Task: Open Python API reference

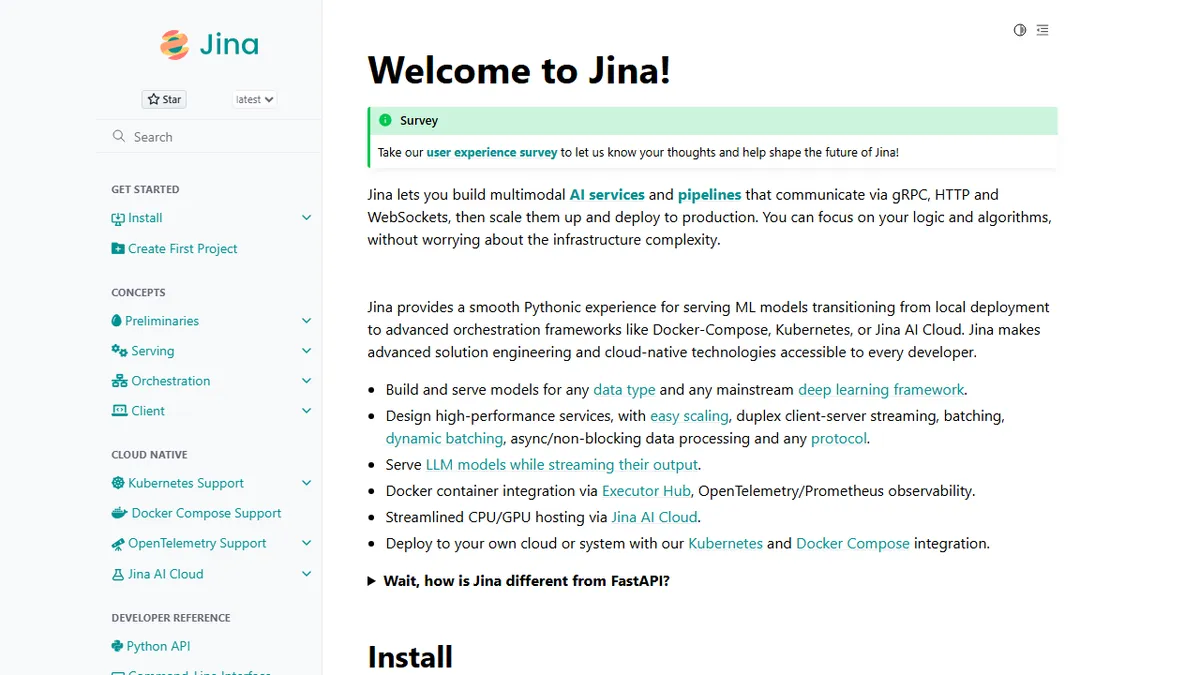Action: [158, 646]
